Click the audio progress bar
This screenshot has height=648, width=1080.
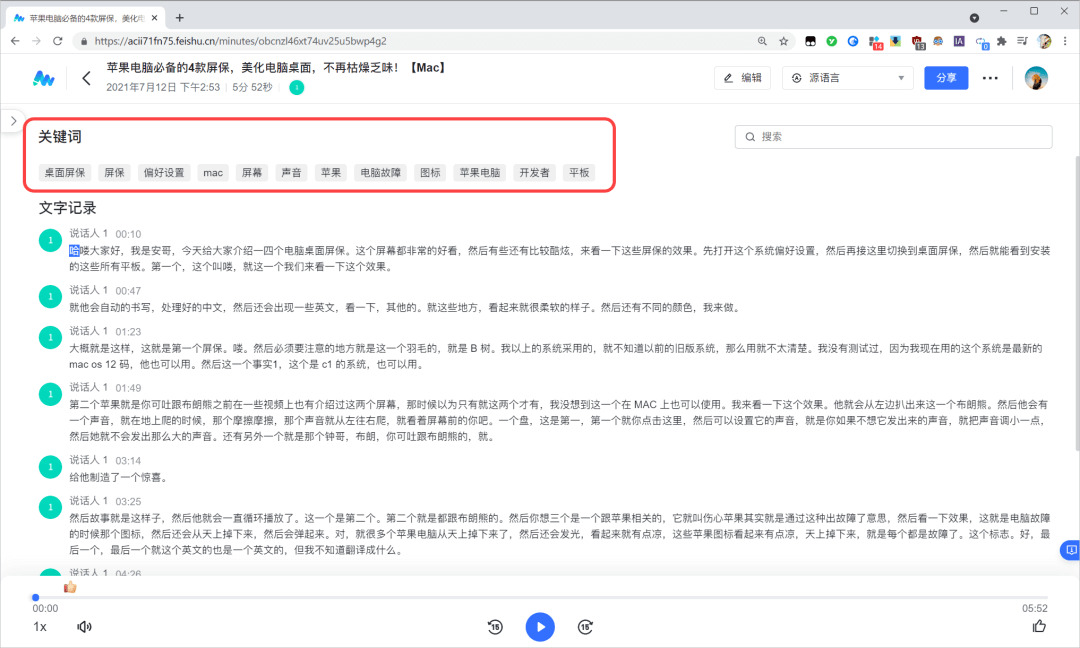(x=540, y=597)
